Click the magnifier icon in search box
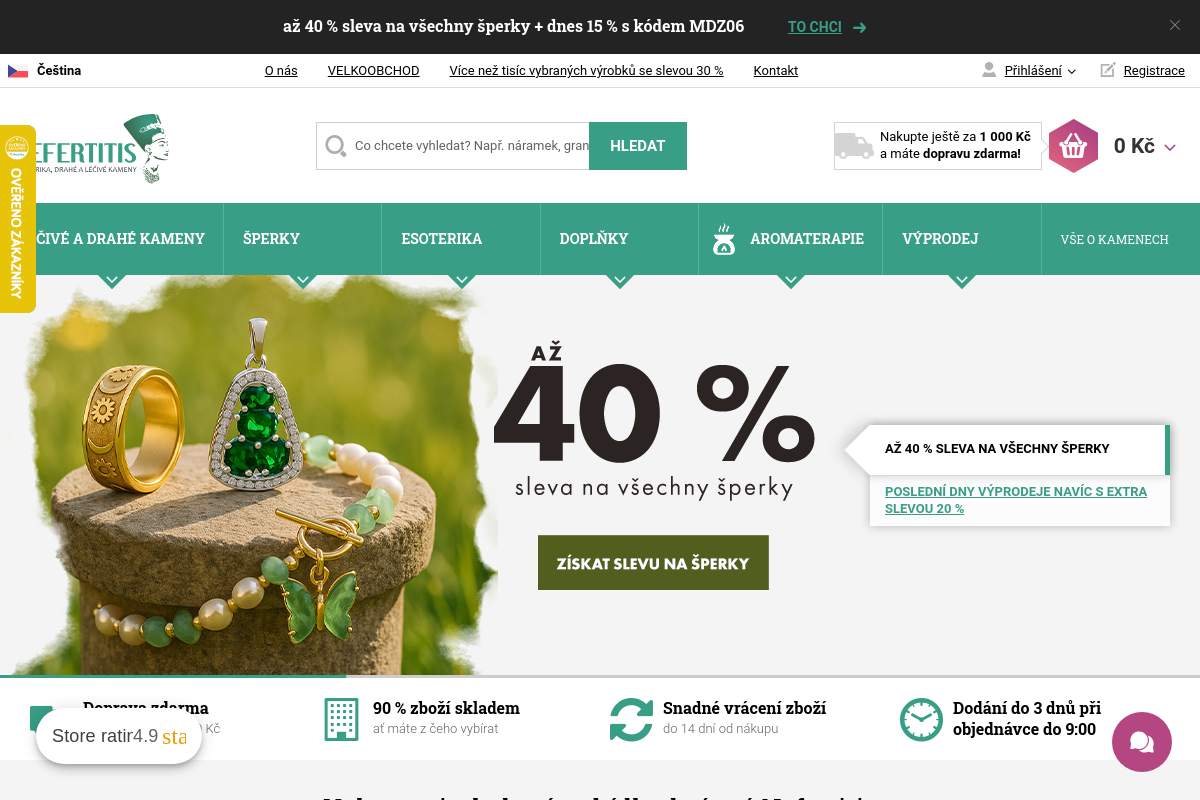Image resolution: width=1200 pixels, height=800 pixels. click(336, 146)
